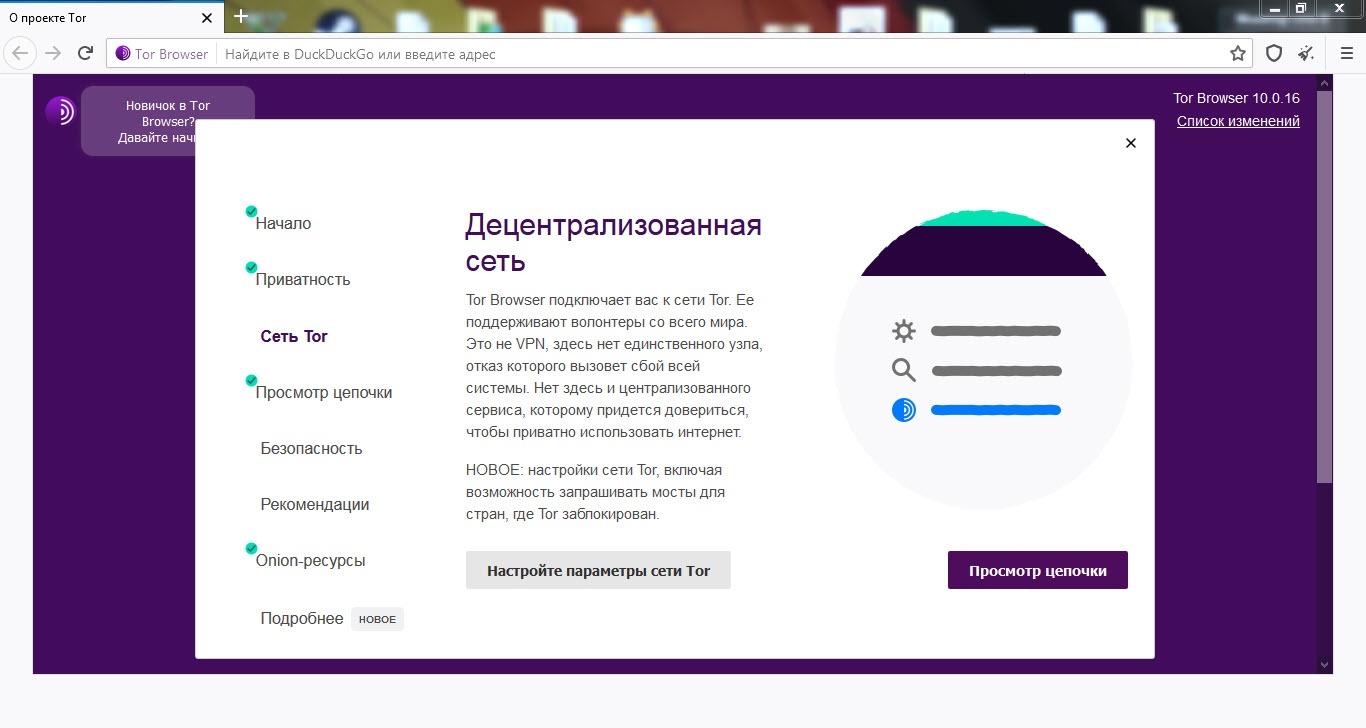
Task: Click Настройте параметры сети Tor button
Action: click(598, 571)
